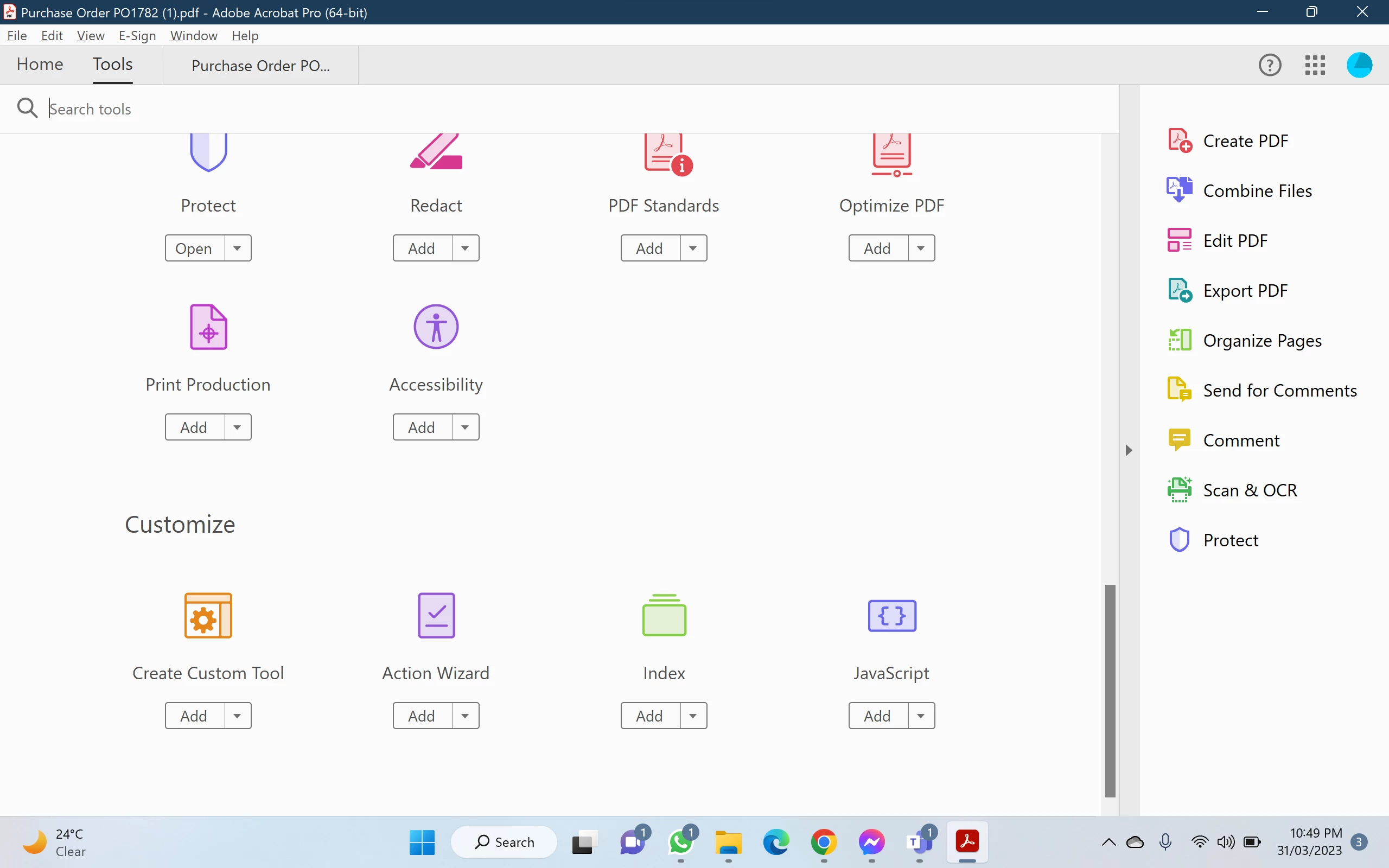The height and width of the screenshot is (868, 1389).
Task: Open the Help question mark icon
Action: [x=1270, y=65]
